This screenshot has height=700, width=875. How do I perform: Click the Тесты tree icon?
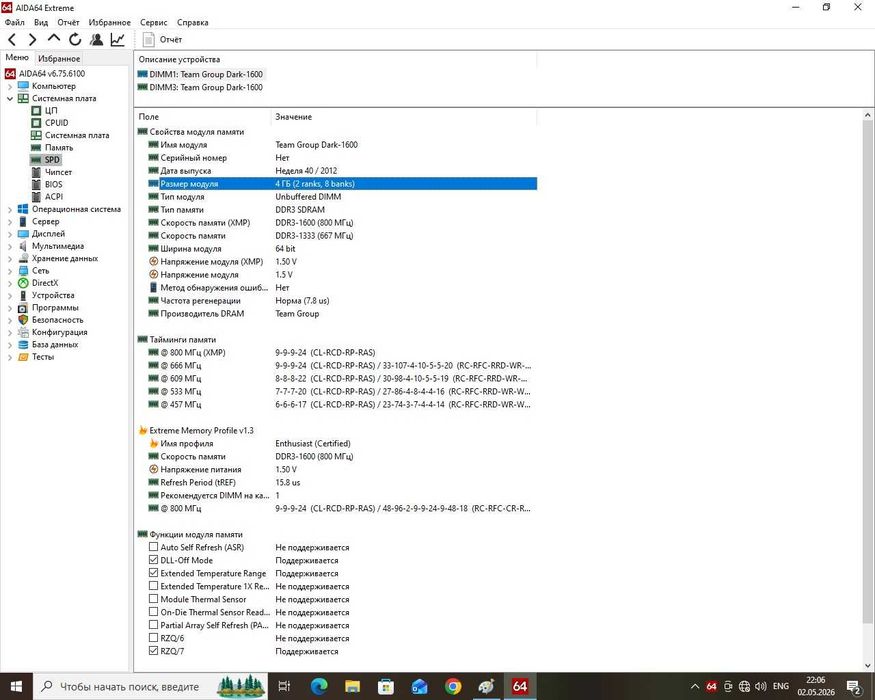click(x=23, y=357)
